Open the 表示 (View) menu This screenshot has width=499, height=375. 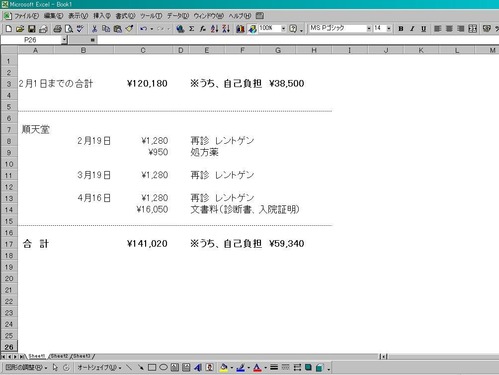click(x=78, y=16)
